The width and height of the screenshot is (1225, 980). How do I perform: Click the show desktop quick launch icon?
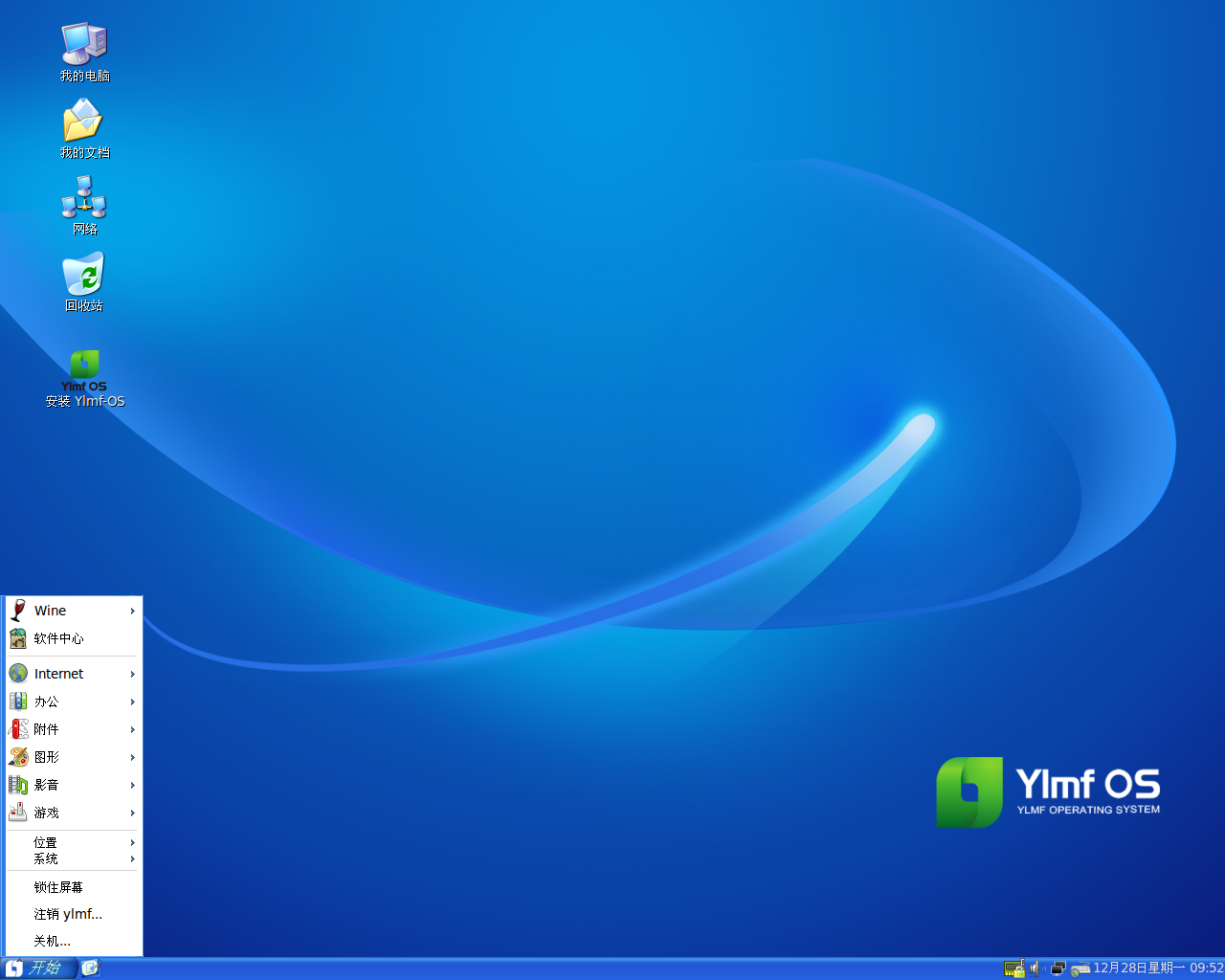point(90,968)
